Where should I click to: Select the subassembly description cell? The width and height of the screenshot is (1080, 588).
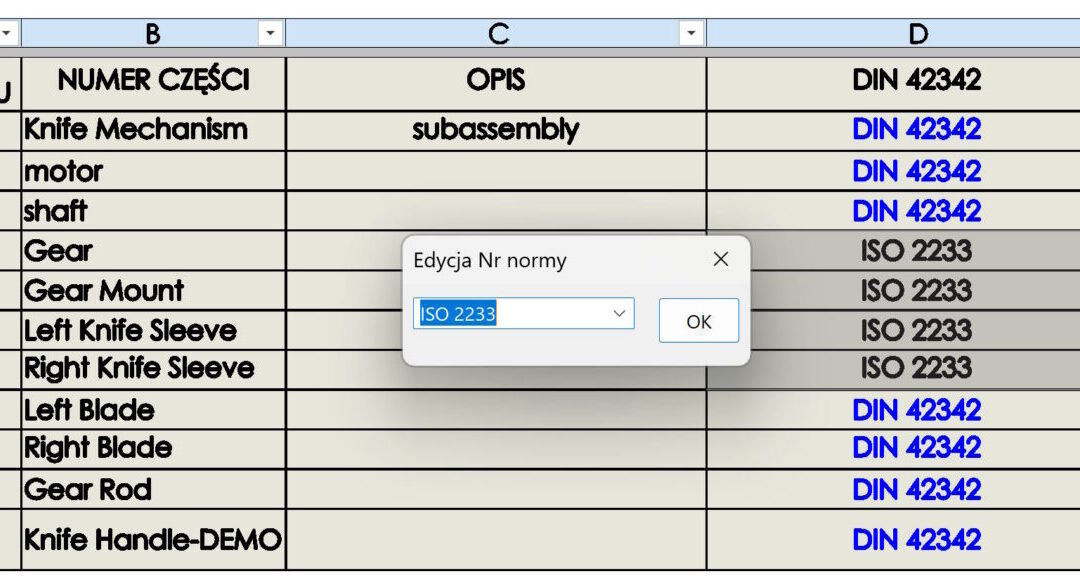click(496, 130)
